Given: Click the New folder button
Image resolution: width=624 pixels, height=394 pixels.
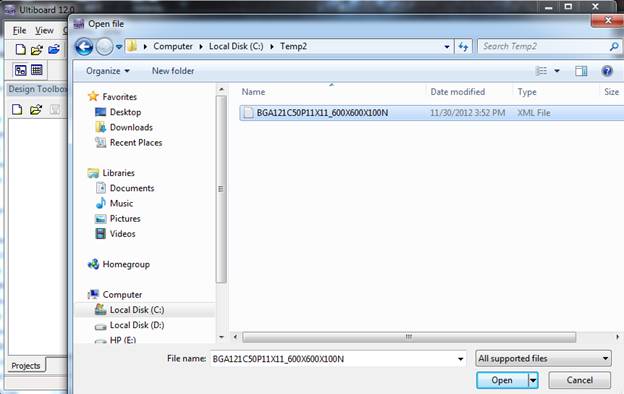Looking at the screenshot, I should 173,71.
